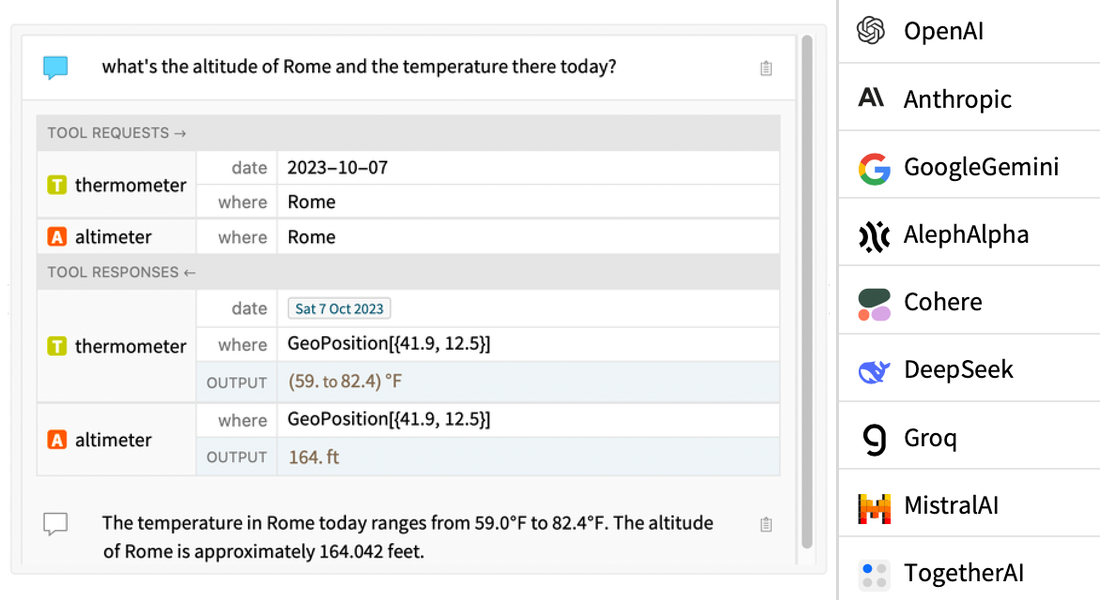Click the GoogleGemini logo icon

pos(874,167)
